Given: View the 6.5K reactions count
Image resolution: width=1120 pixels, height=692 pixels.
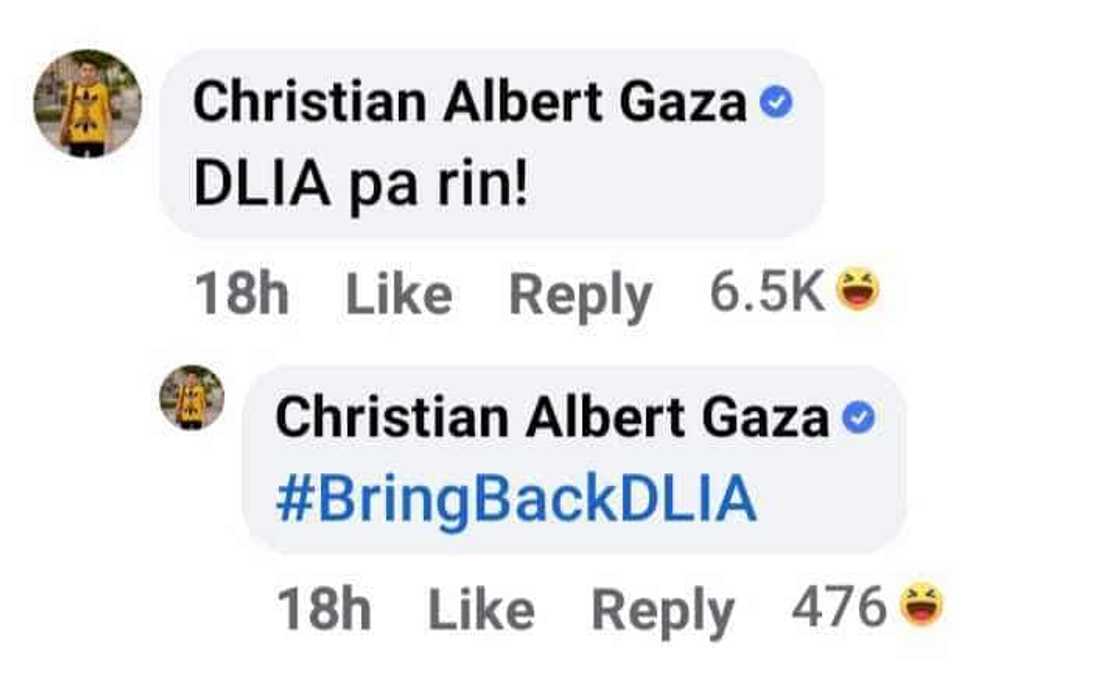Looking at the screenshot, I should click(x=767, y=293).
